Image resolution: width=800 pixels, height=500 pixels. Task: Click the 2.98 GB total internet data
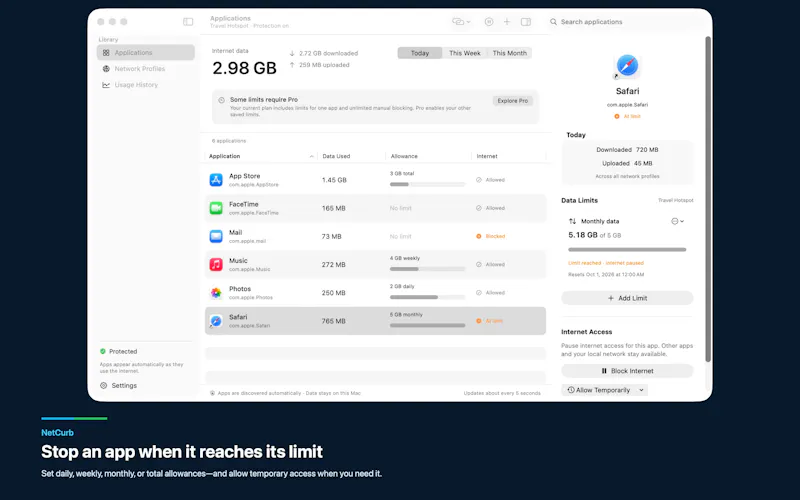click(x=244, y=68)
